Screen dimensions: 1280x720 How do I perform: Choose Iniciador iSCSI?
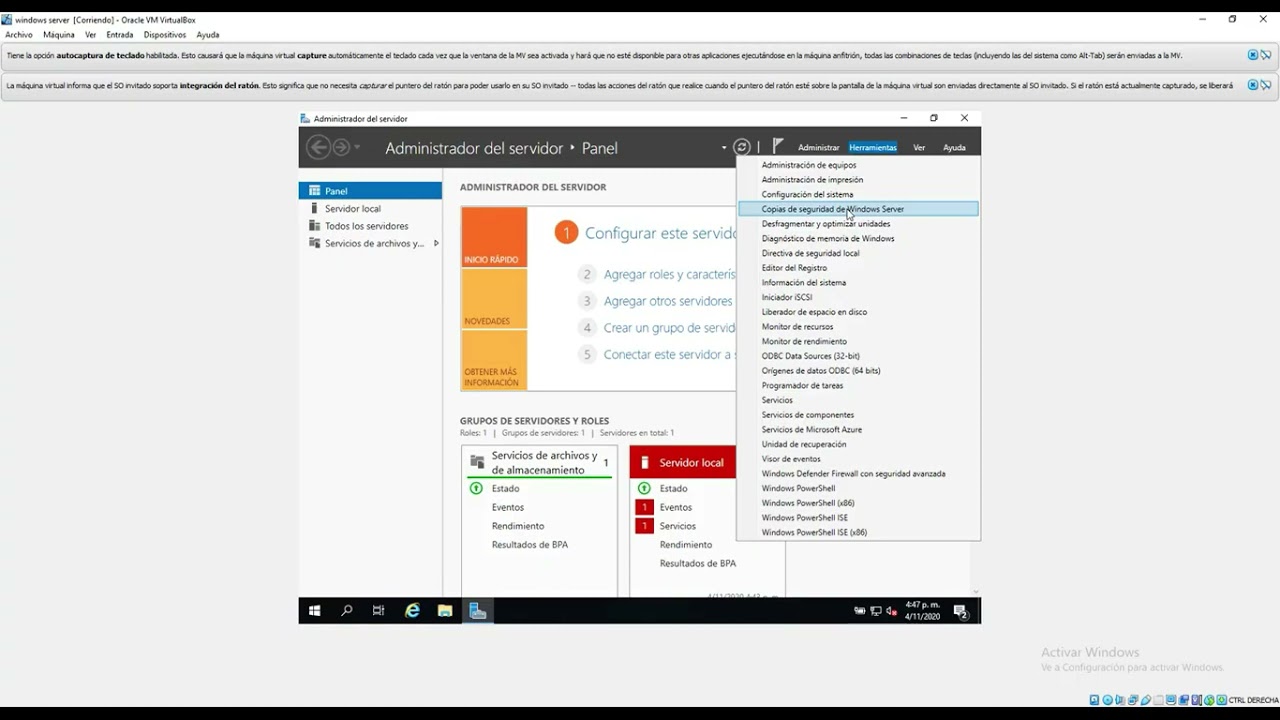pos(787,297)
